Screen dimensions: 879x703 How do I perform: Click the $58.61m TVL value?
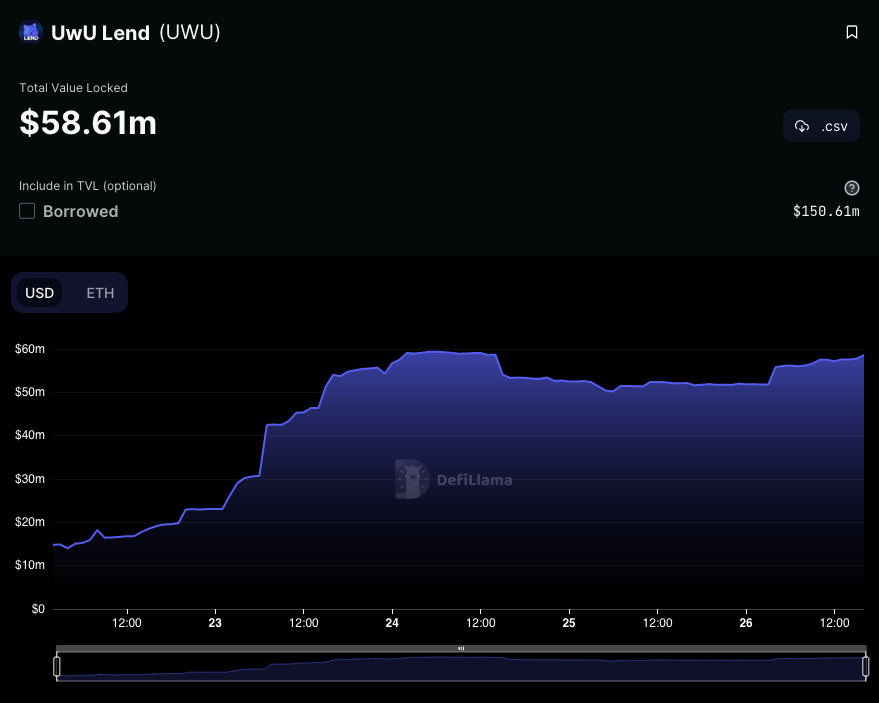tap(88, 122)
